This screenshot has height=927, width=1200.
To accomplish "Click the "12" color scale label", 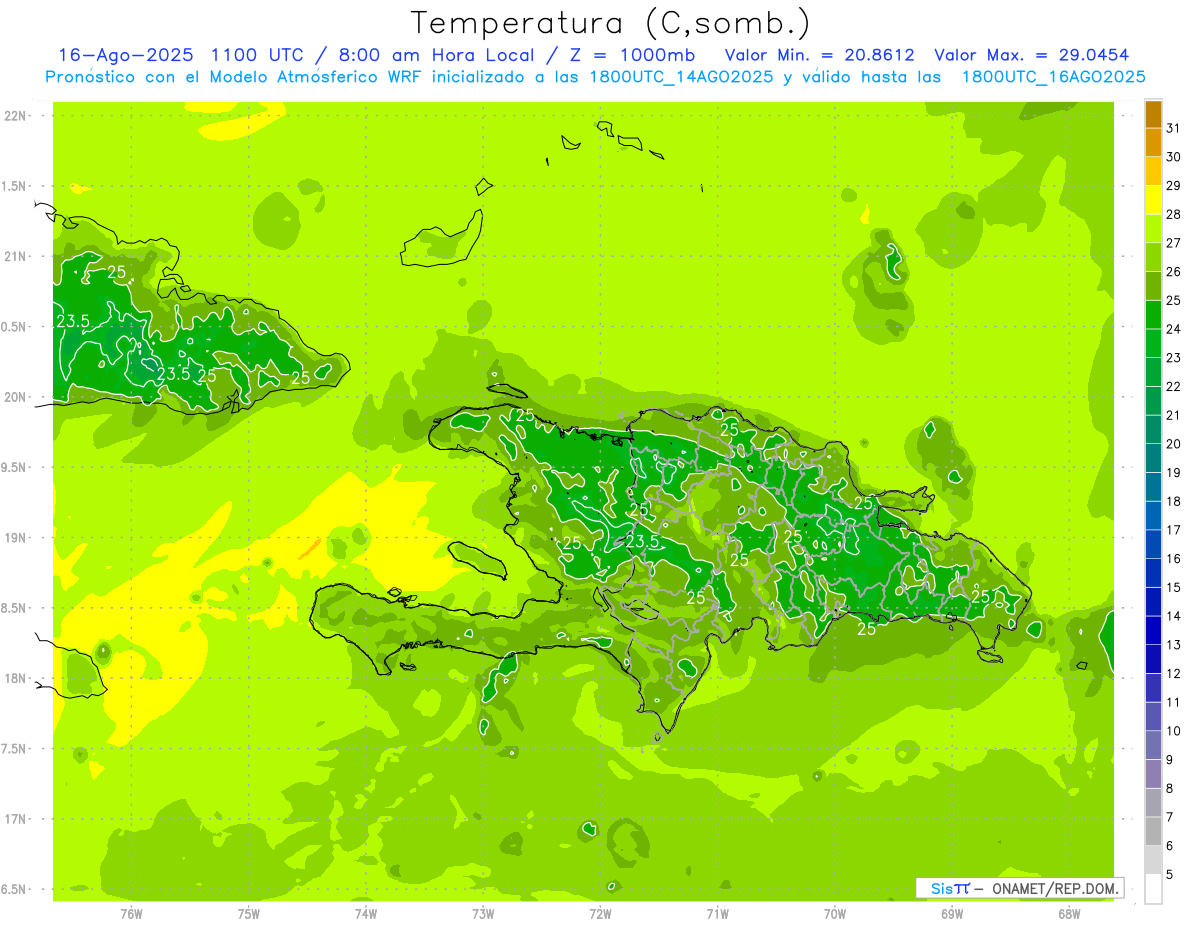I will click(1174, 674).
